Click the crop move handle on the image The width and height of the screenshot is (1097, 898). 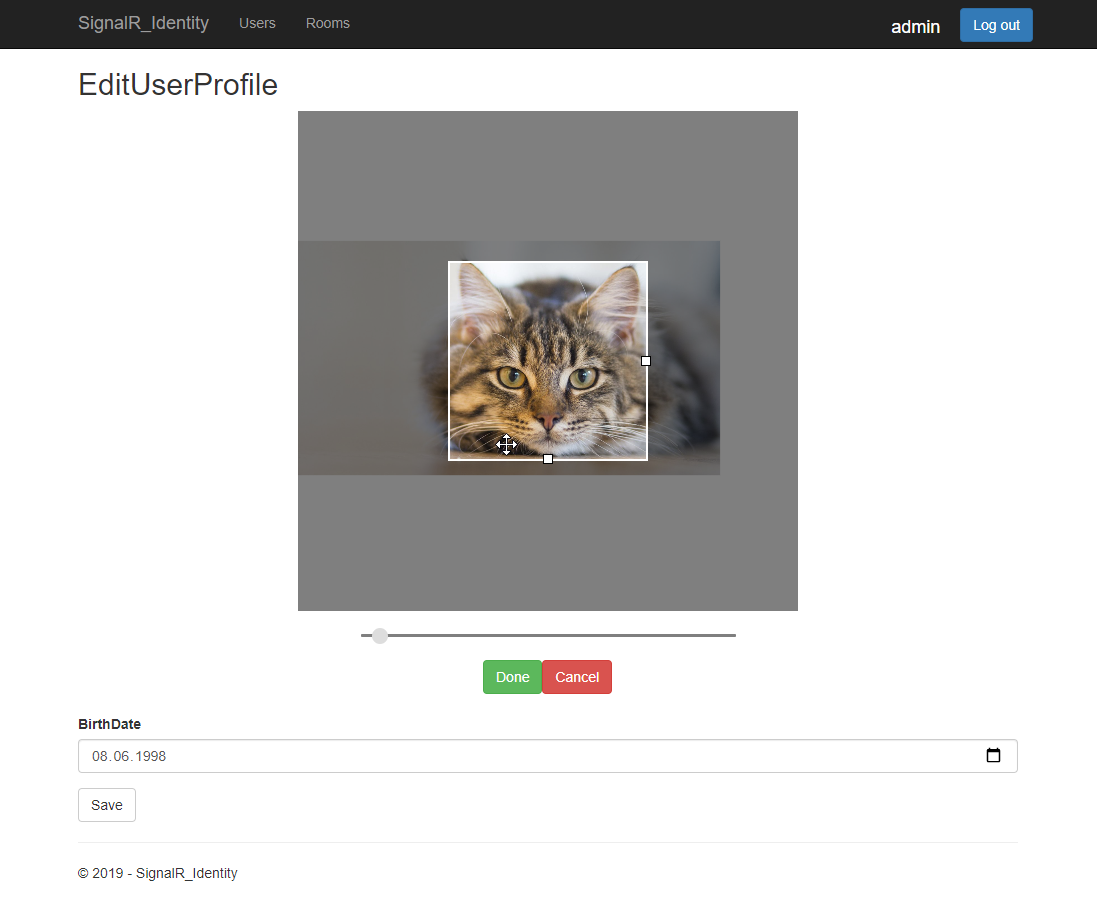pyautogui.click(x=506, y=445)
